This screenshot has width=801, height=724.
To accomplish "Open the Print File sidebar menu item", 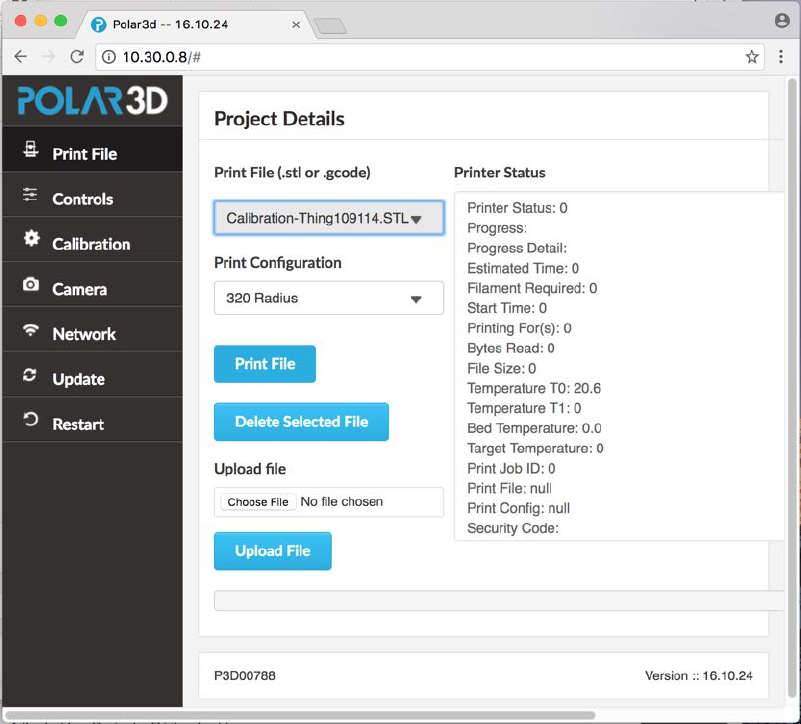I will click(92, 149).
